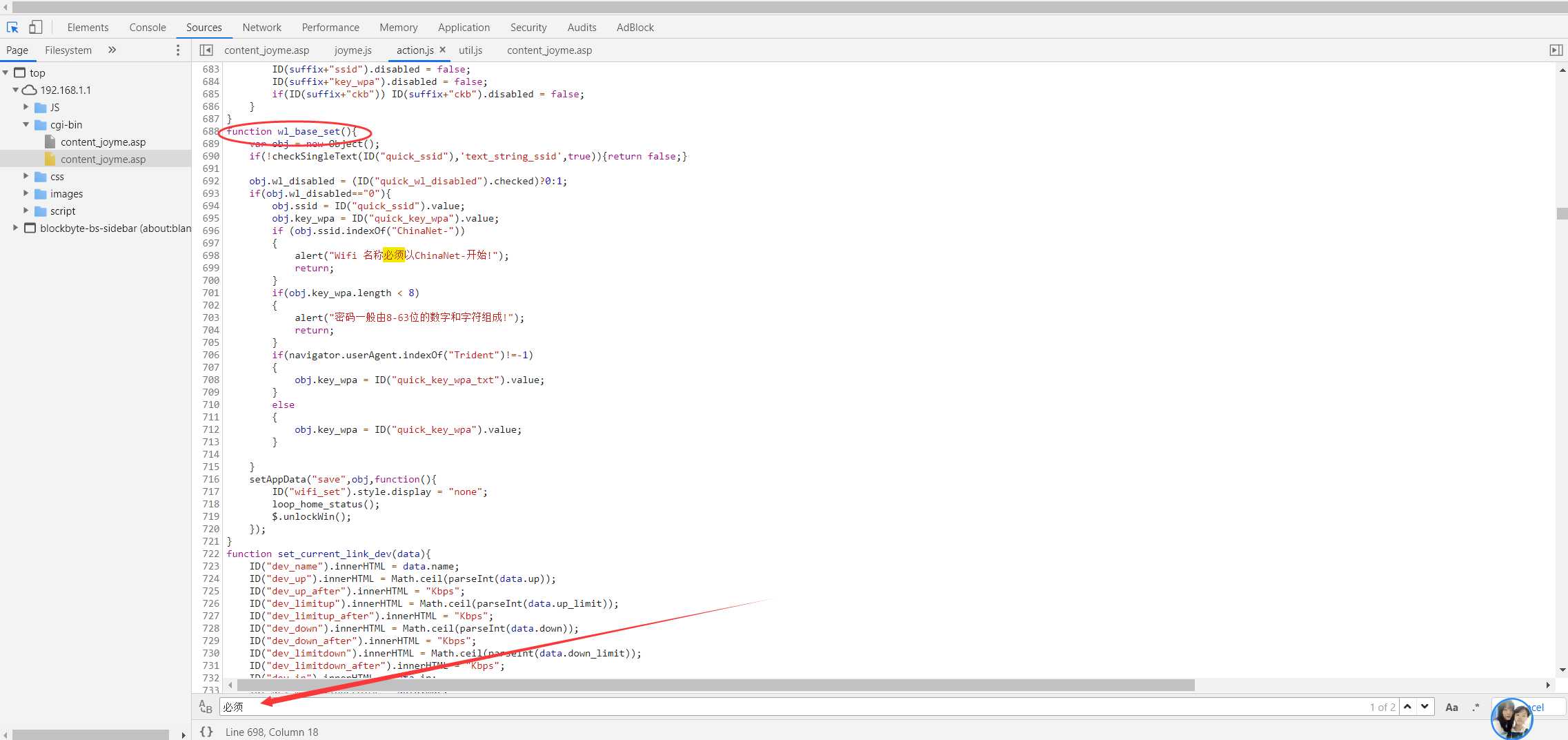
Task: Select the css folder icon
Action: click(41, 177)
